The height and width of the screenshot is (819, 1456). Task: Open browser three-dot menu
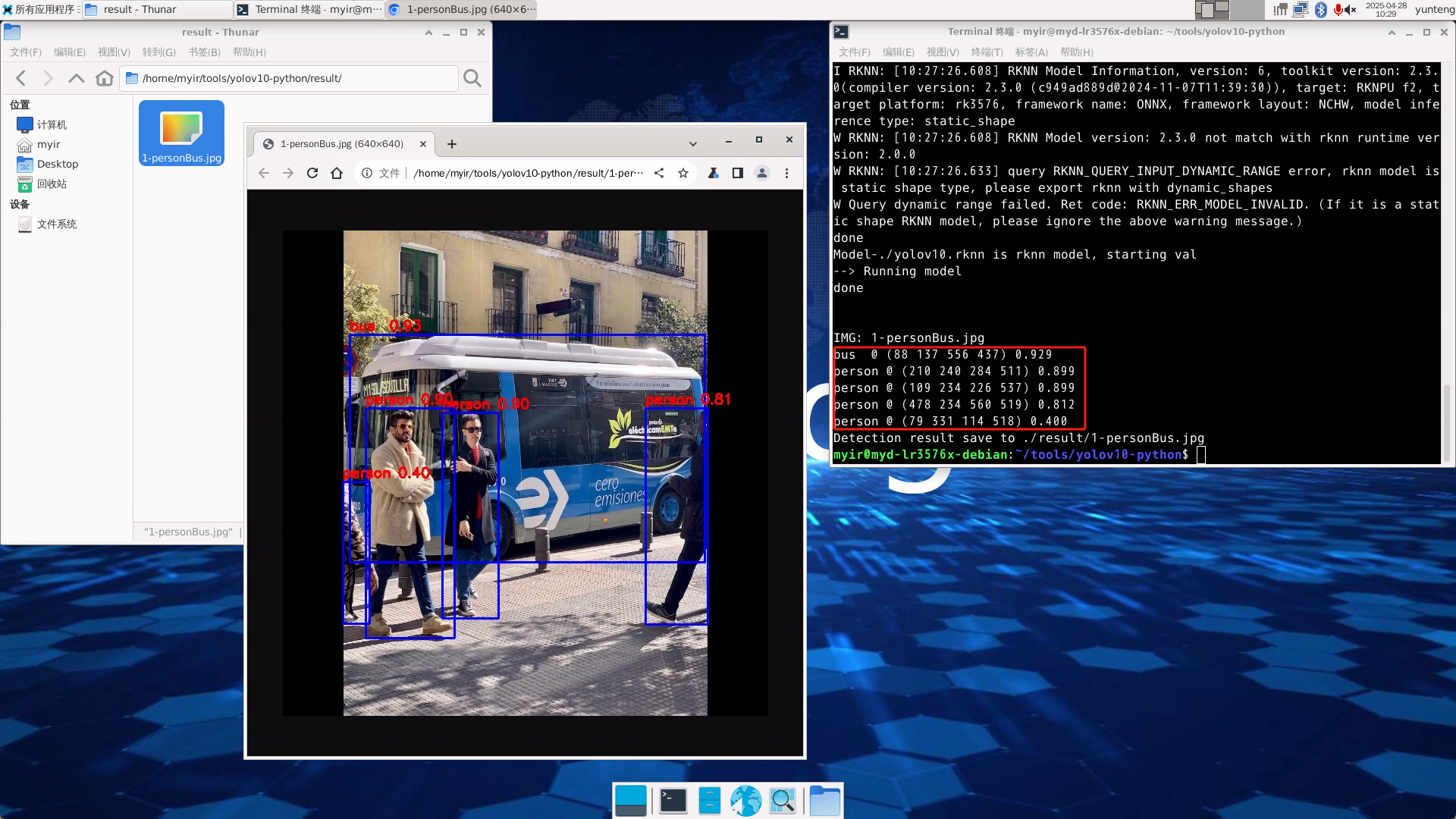786,173
